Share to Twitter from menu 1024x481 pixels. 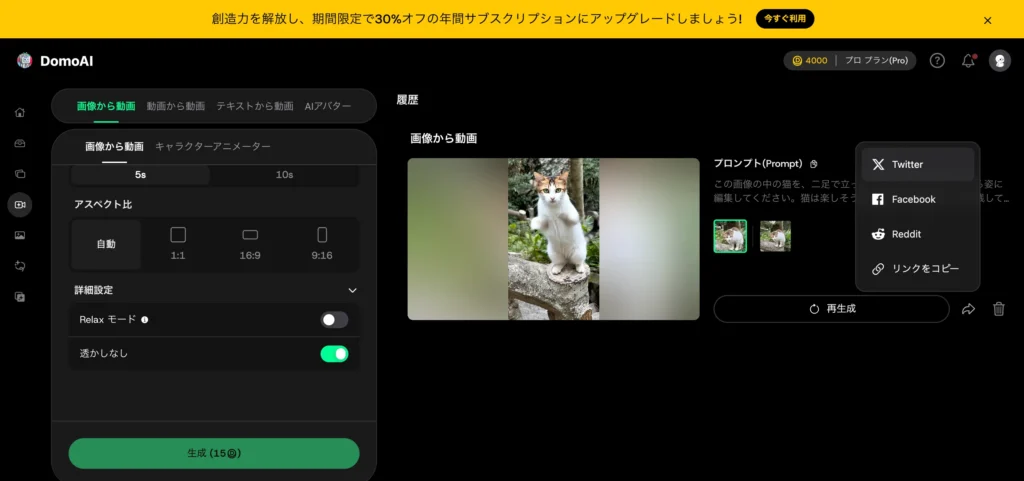coord(918,164)
